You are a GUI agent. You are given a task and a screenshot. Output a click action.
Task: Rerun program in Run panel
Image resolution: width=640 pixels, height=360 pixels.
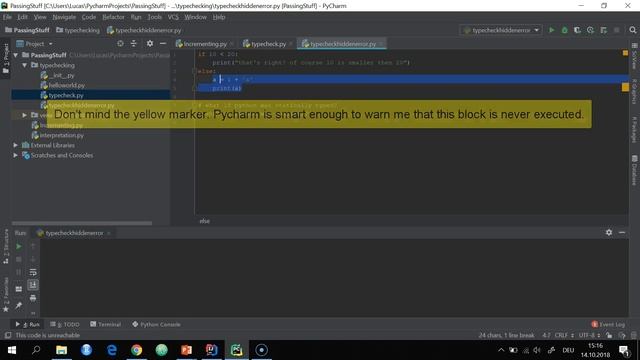pyautogui.click(x=18, y=246)
